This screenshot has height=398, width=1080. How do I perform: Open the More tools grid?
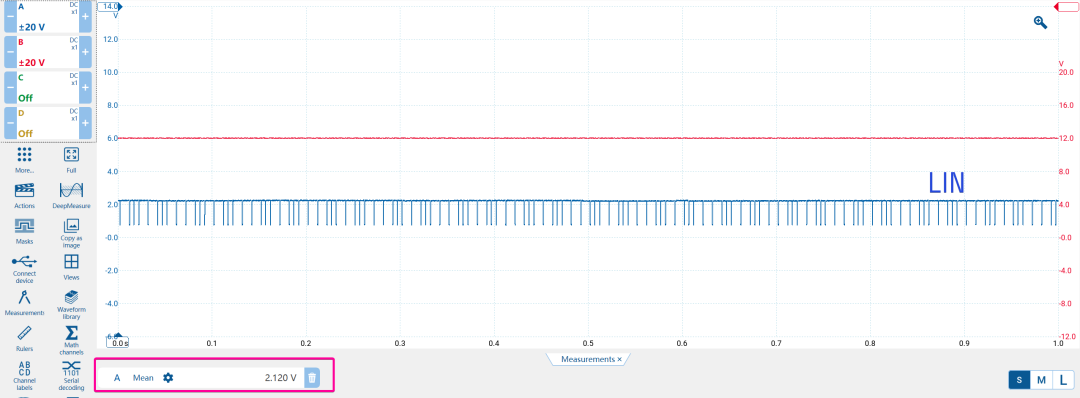24,159
